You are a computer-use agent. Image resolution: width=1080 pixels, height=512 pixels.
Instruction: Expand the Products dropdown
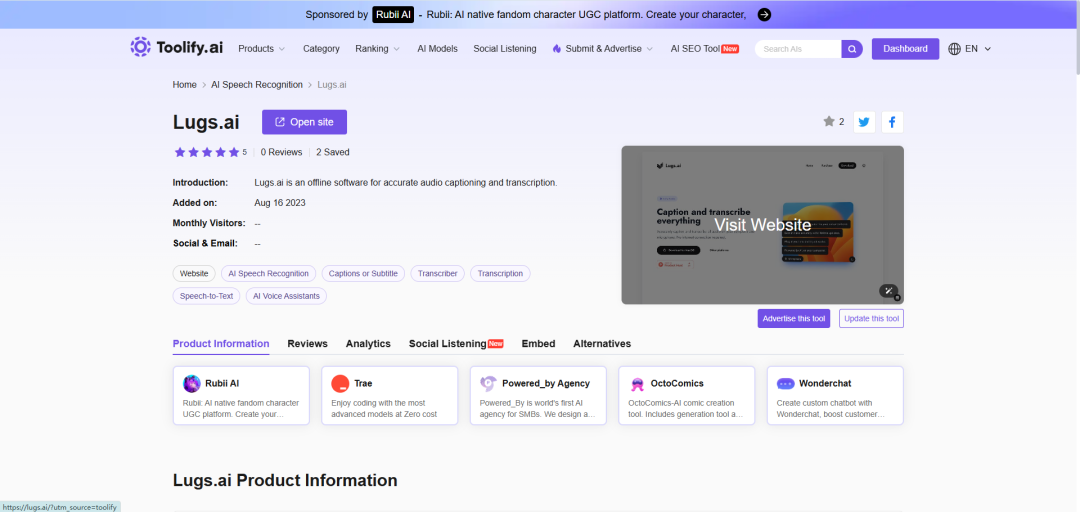[261, 49]
